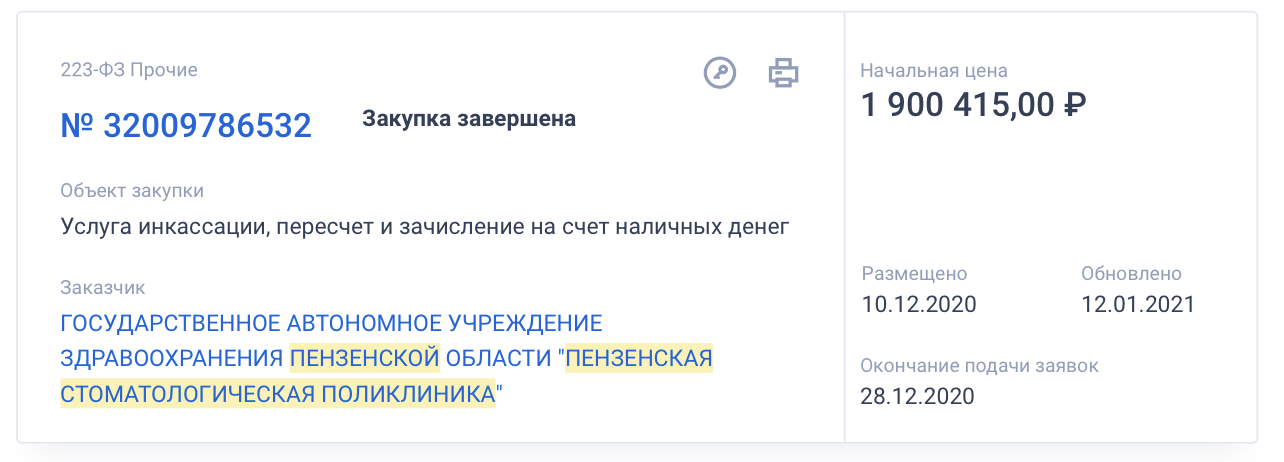The height and width of the screenshot is (462, 1284).
Task: Click the Закупка завершена status
Action: [469, 119]
